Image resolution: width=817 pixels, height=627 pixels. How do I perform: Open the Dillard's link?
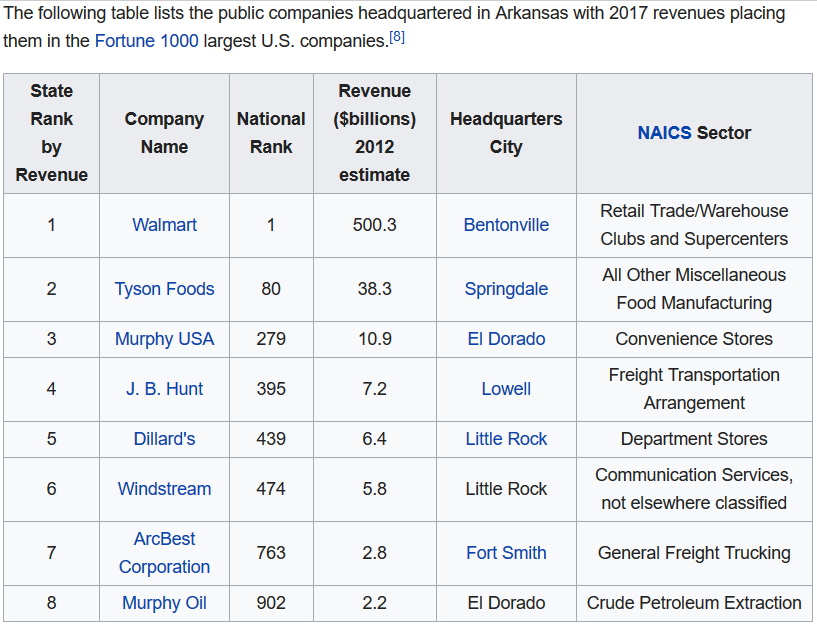tap(164, 439)
